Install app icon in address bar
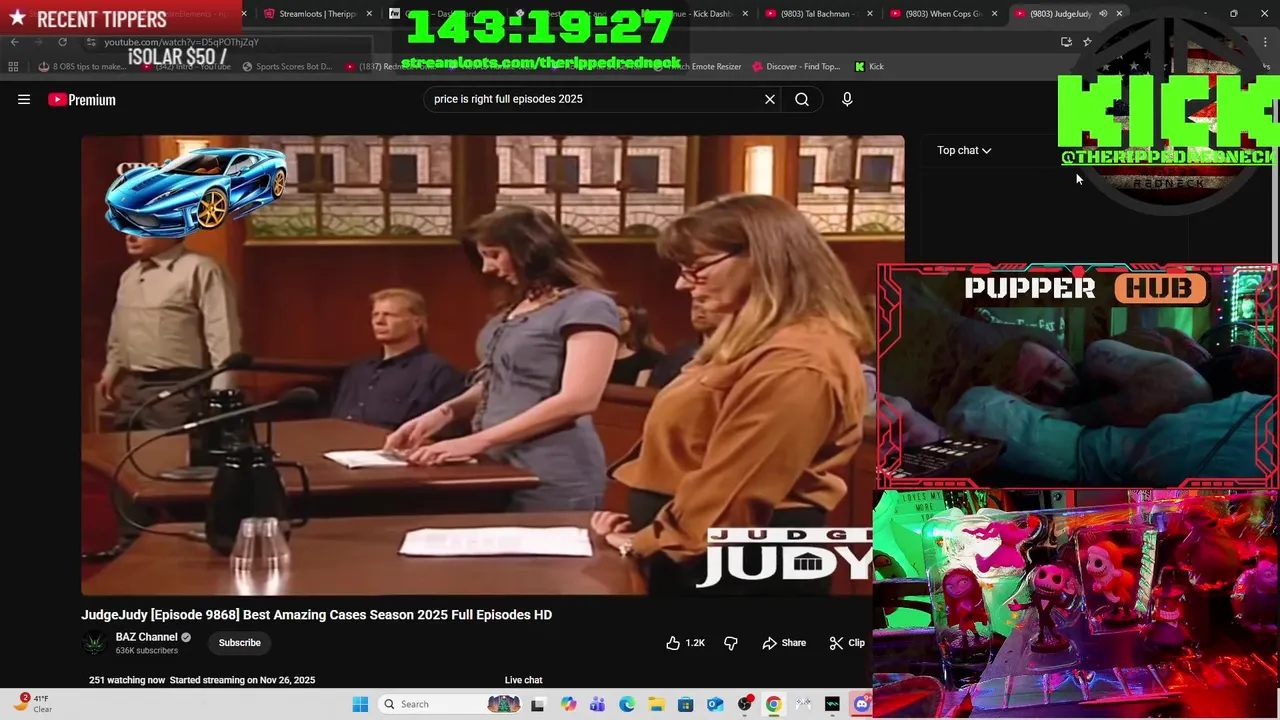Screen dimensions: 1280x720 point(1066,42)
